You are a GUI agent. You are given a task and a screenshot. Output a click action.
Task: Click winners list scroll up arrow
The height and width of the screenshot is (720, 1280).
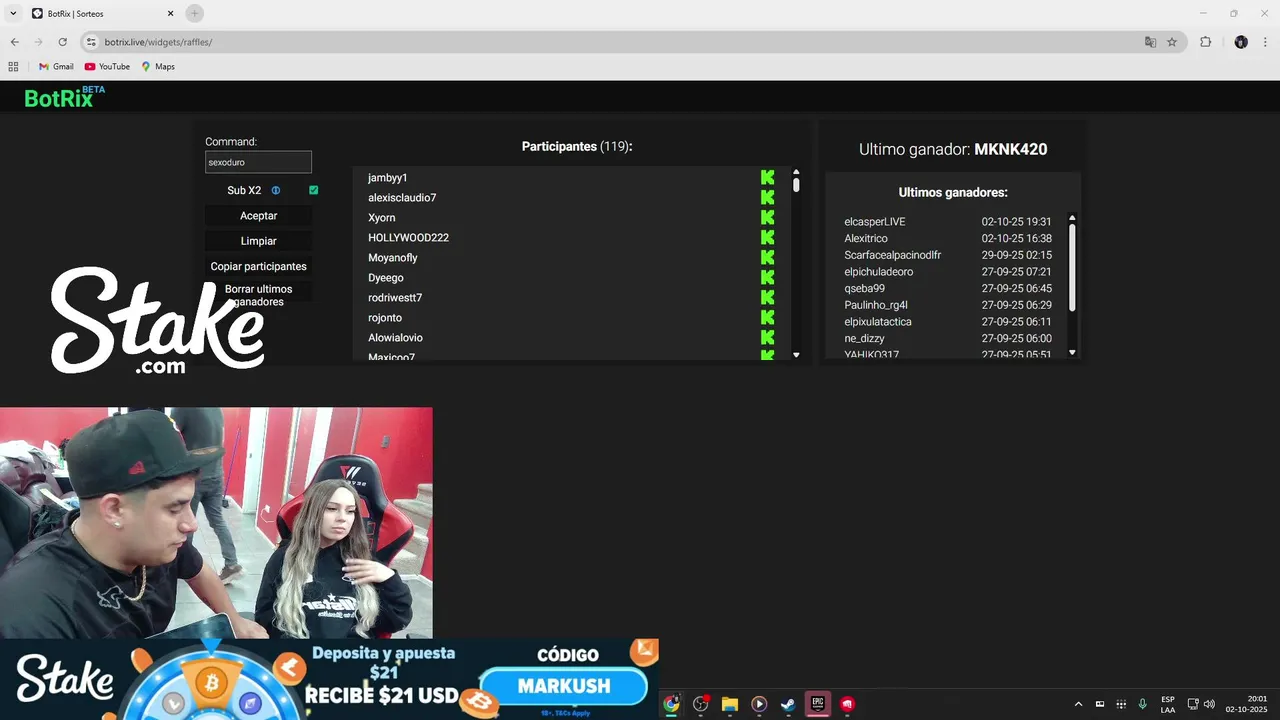[x=1072, y=217]
